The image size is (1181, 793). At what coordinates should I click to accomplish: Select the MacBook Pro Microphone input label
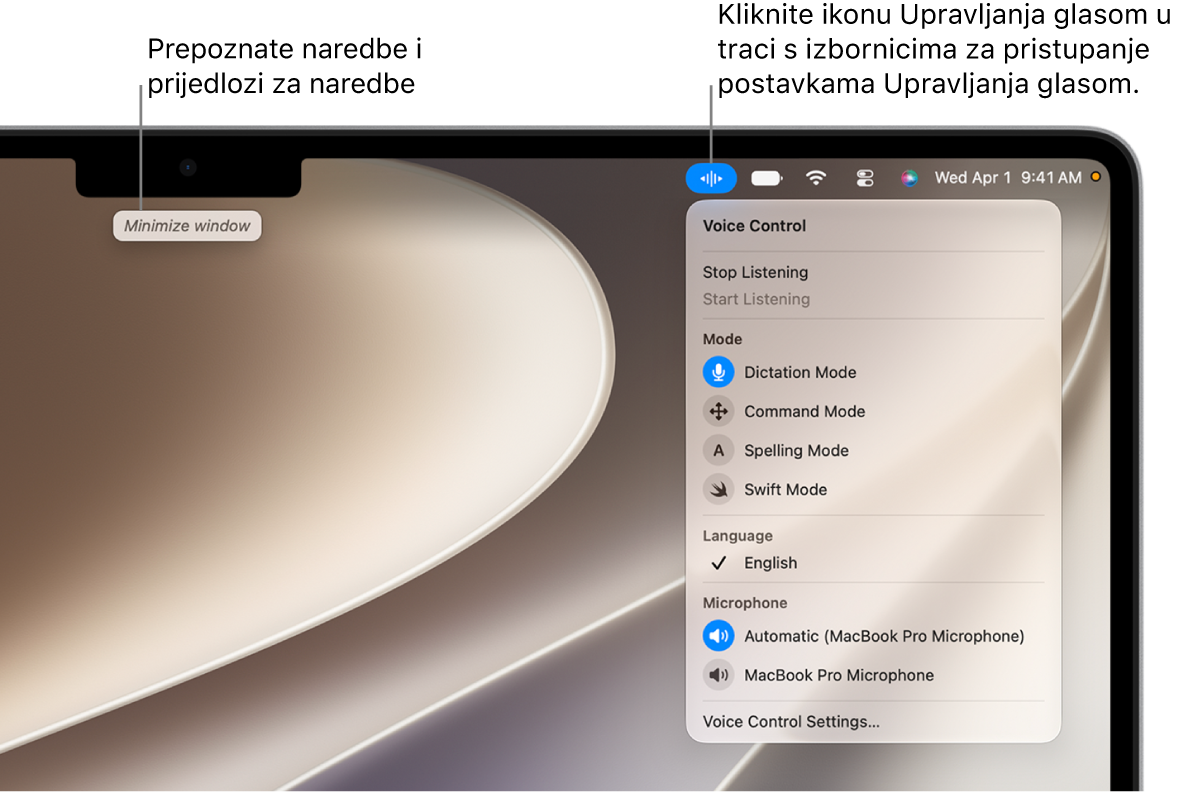tap(839, 676)
